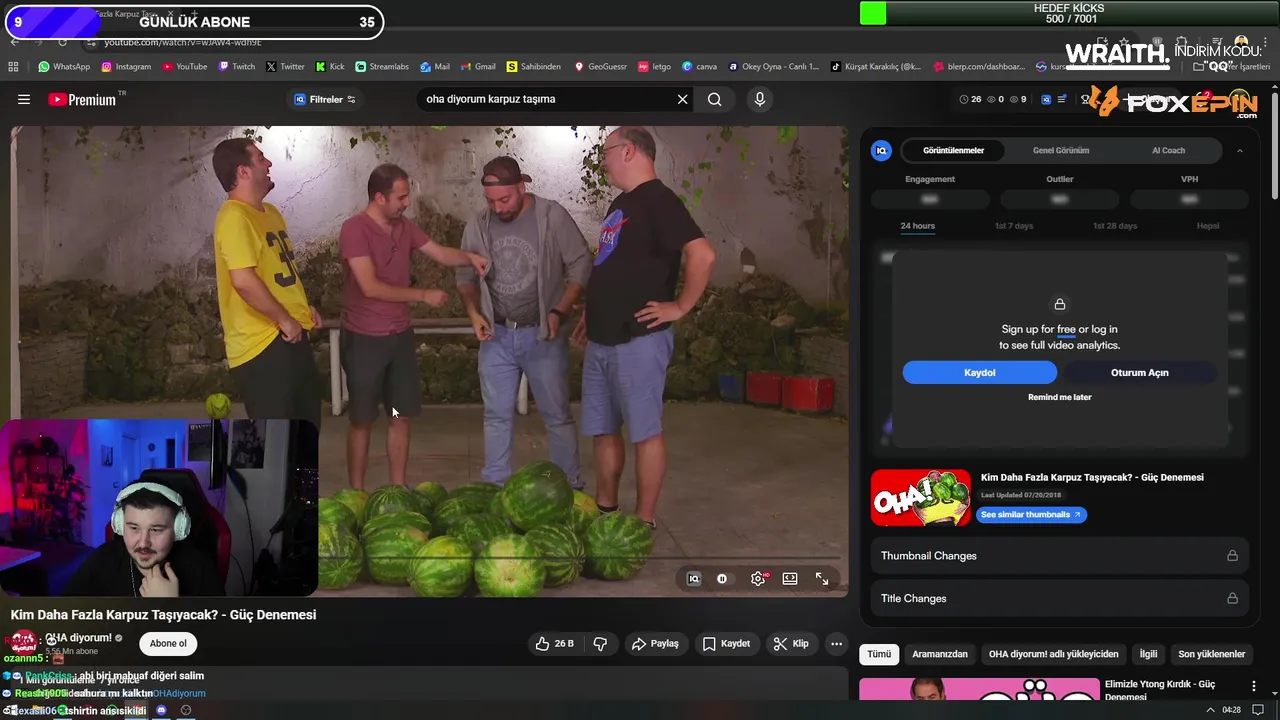Viewport: 1280px width, 720px height.
Task: Open the Elimizle Ytong Kırdık video title
Action: (x=1160, y=690)
